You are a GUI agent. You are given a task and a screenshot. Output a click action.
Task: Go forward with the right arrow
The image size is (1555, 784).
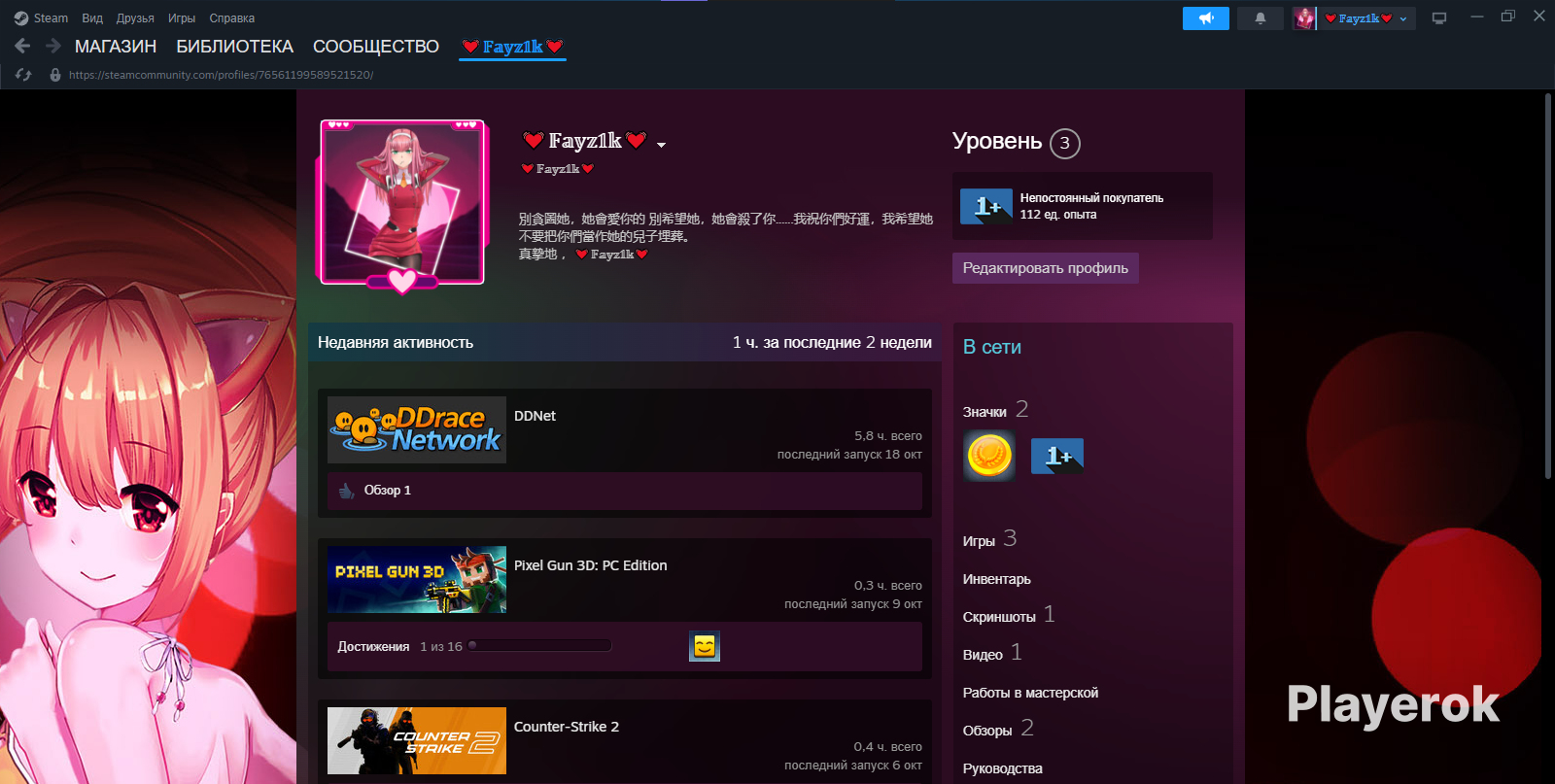pyautogui.click(x=53, y=46)
